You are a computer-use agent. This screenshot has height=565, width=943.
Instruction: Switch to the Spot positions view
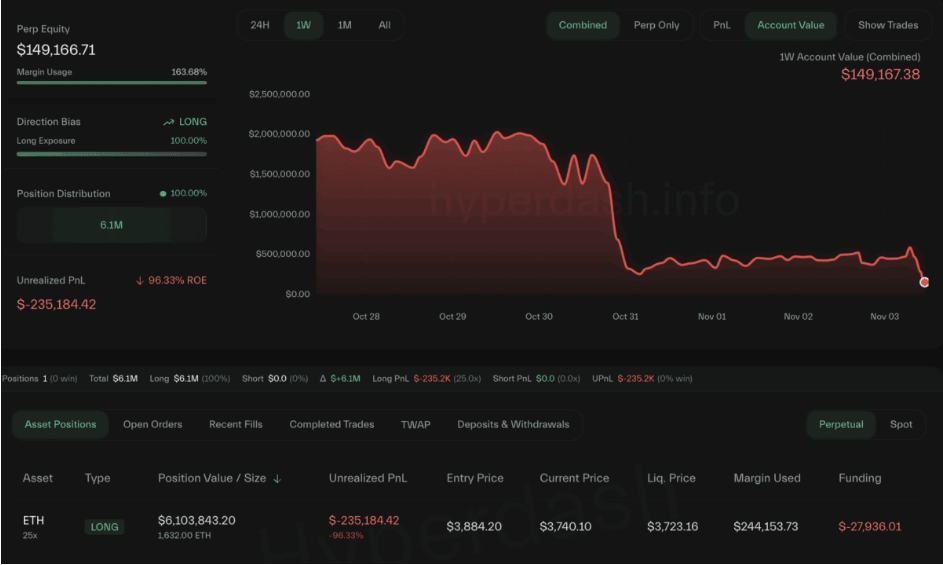click(x=901, y=424)
